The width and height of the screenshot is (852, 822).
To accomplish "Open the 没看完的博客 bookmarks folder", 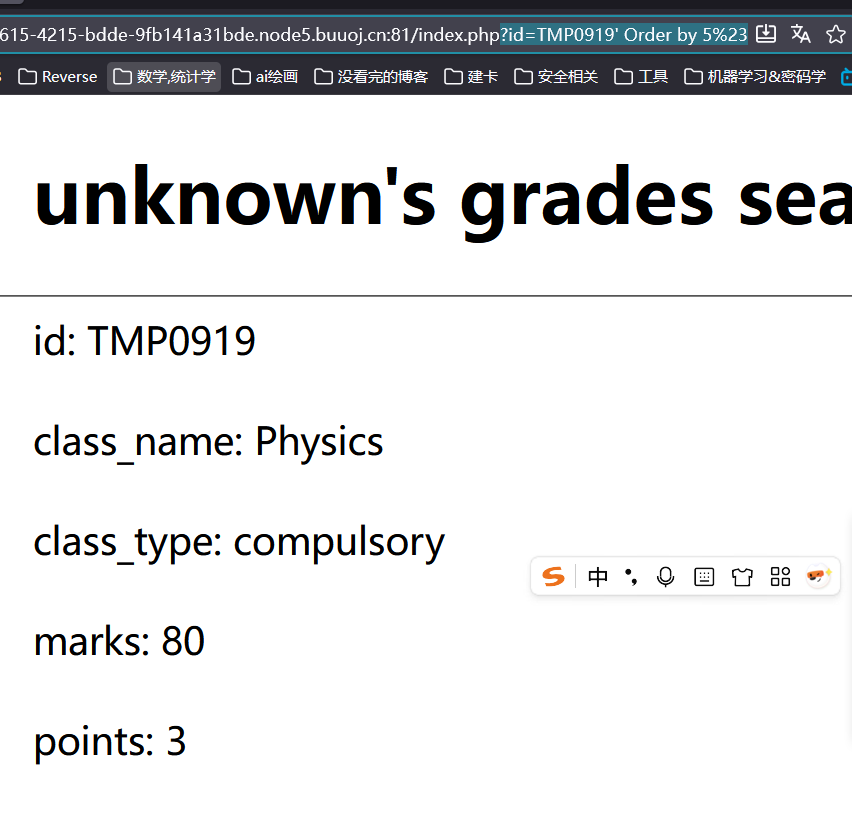I will 372,77.
